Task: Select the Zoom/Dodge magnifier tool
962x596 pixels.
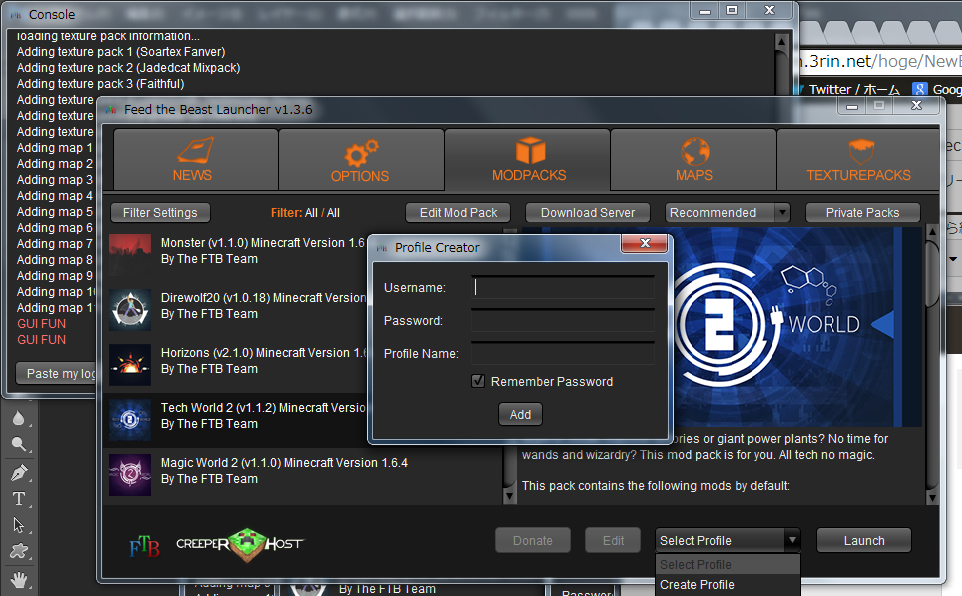Action: 18,444
